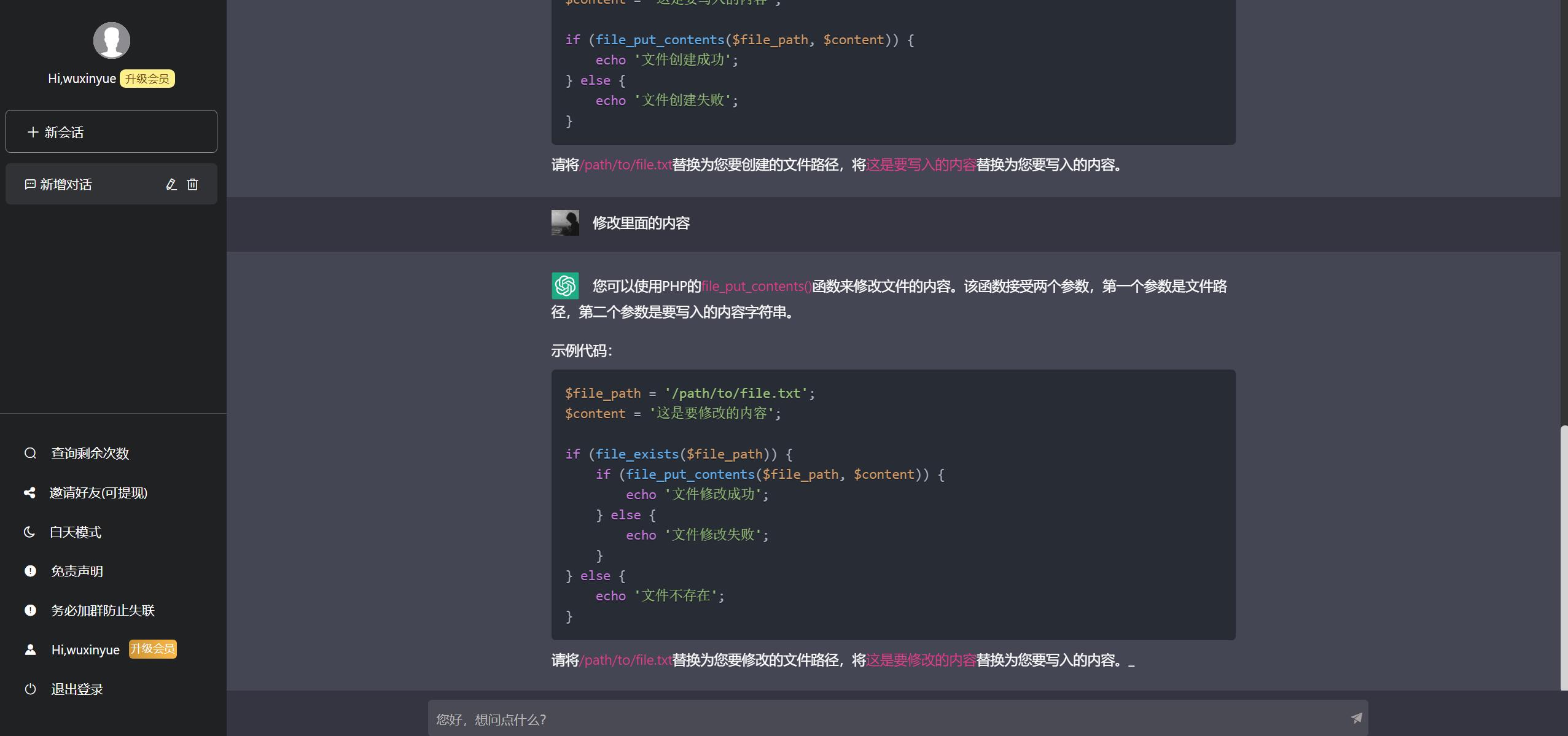This screenshot has width=1568, height=736.
Task: Click the green ChatGPT logo icon in reply
Action: 565,285
